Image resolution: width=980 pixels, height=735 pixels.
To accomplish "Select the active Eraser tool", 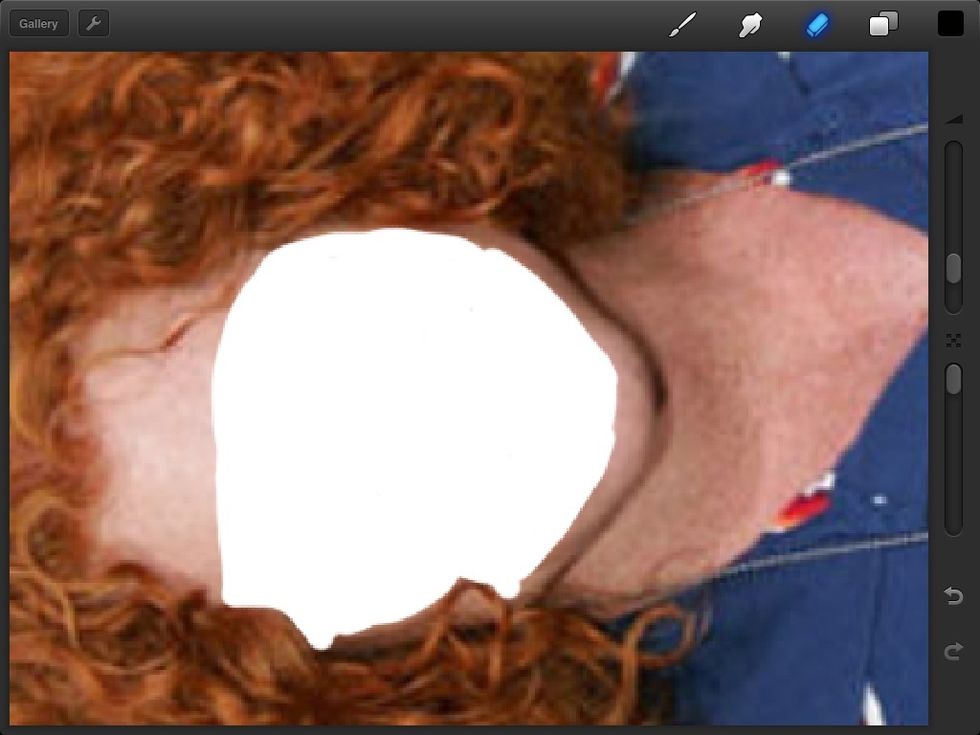I will [818, 25].
